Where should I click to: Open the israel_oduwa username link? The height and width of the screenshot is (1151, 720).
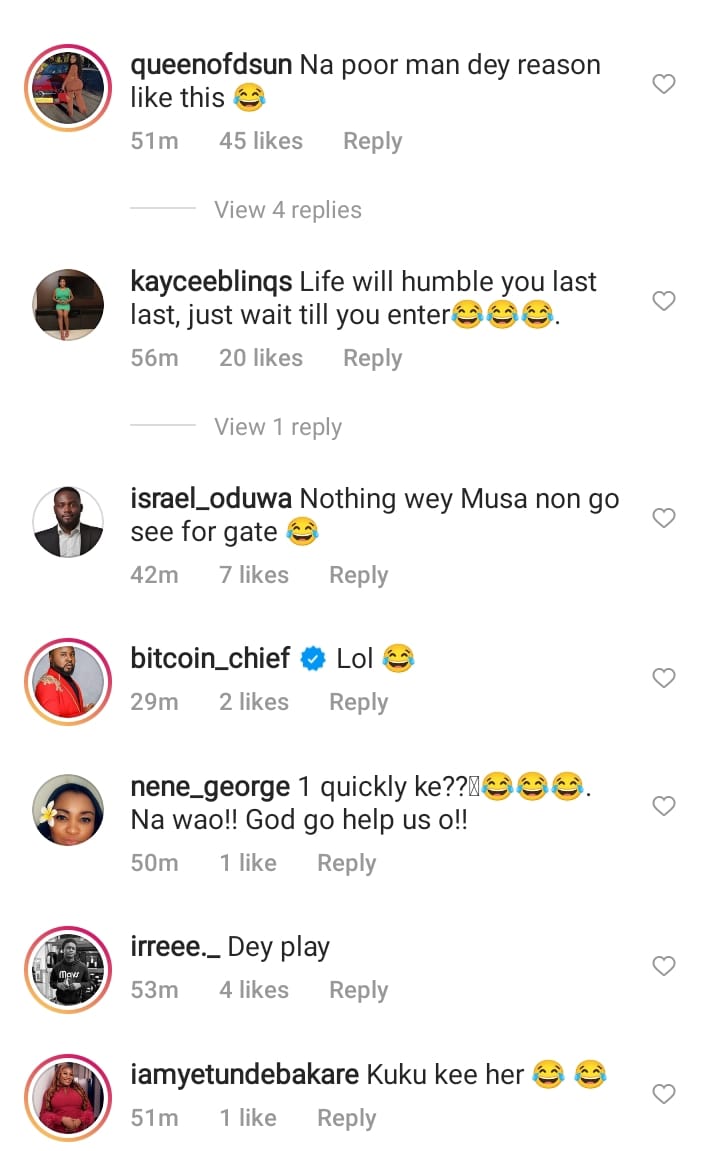212,498
